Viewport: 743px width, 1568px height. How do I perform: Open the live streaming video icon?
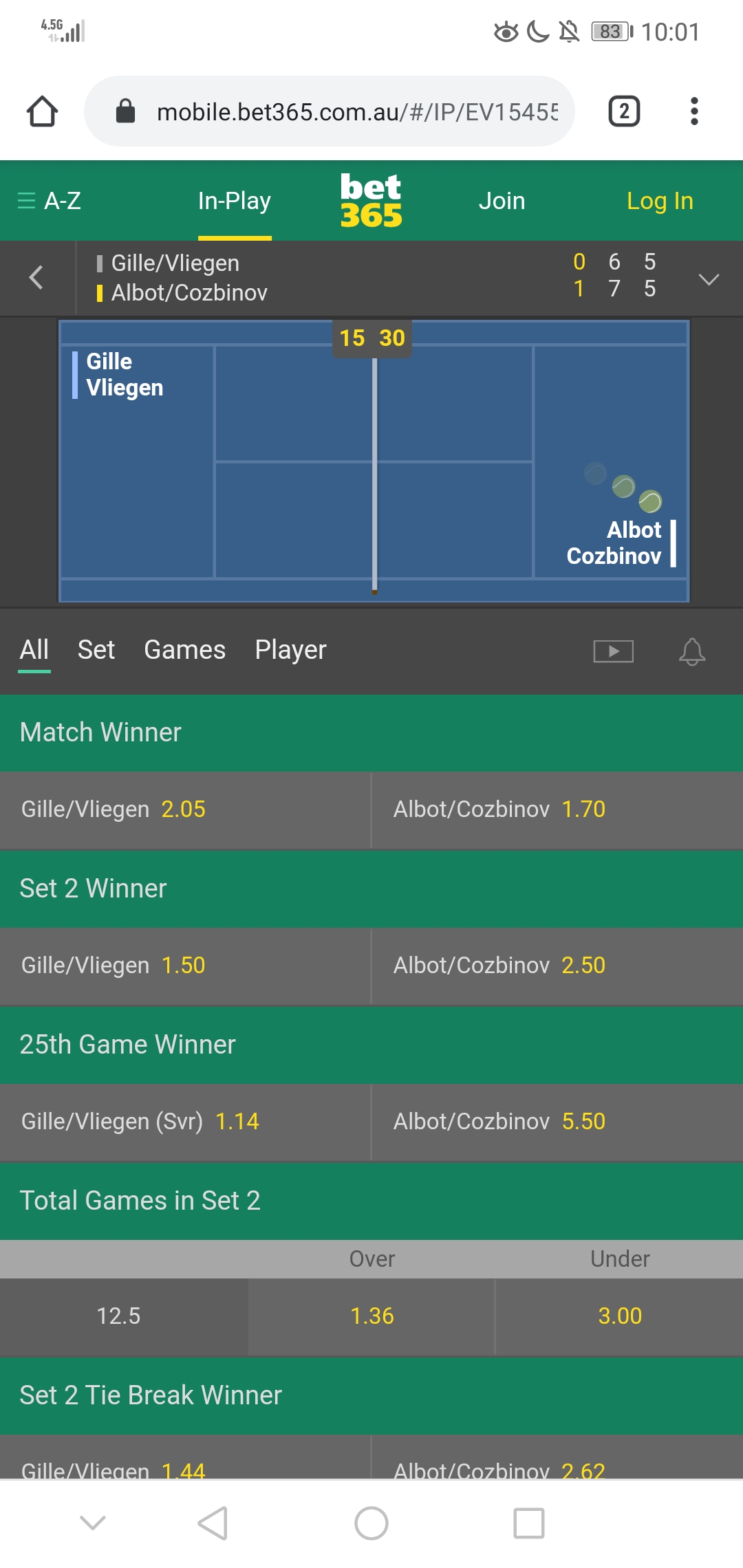click(614, 651)
